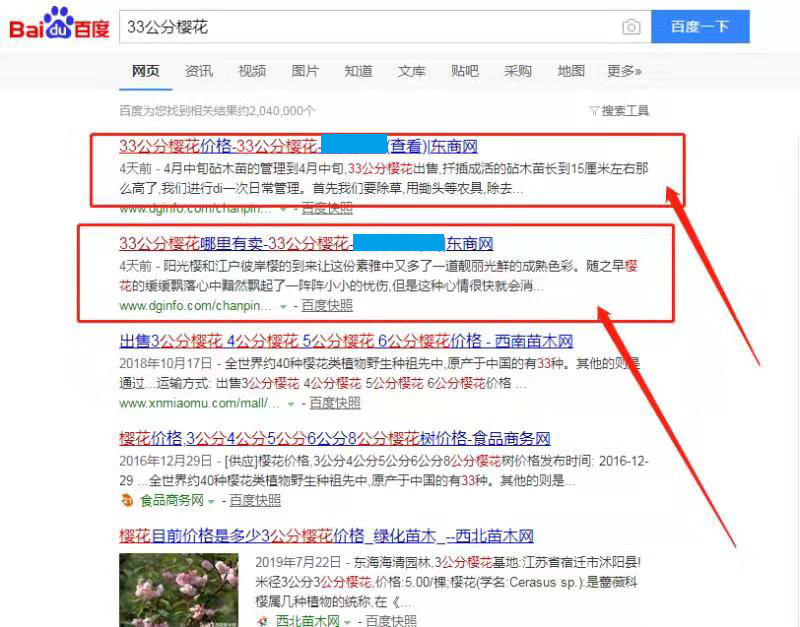800x627 pixels.
Task: Open 百度快照 next to 食品商务网 source
Action: [255, 500]
